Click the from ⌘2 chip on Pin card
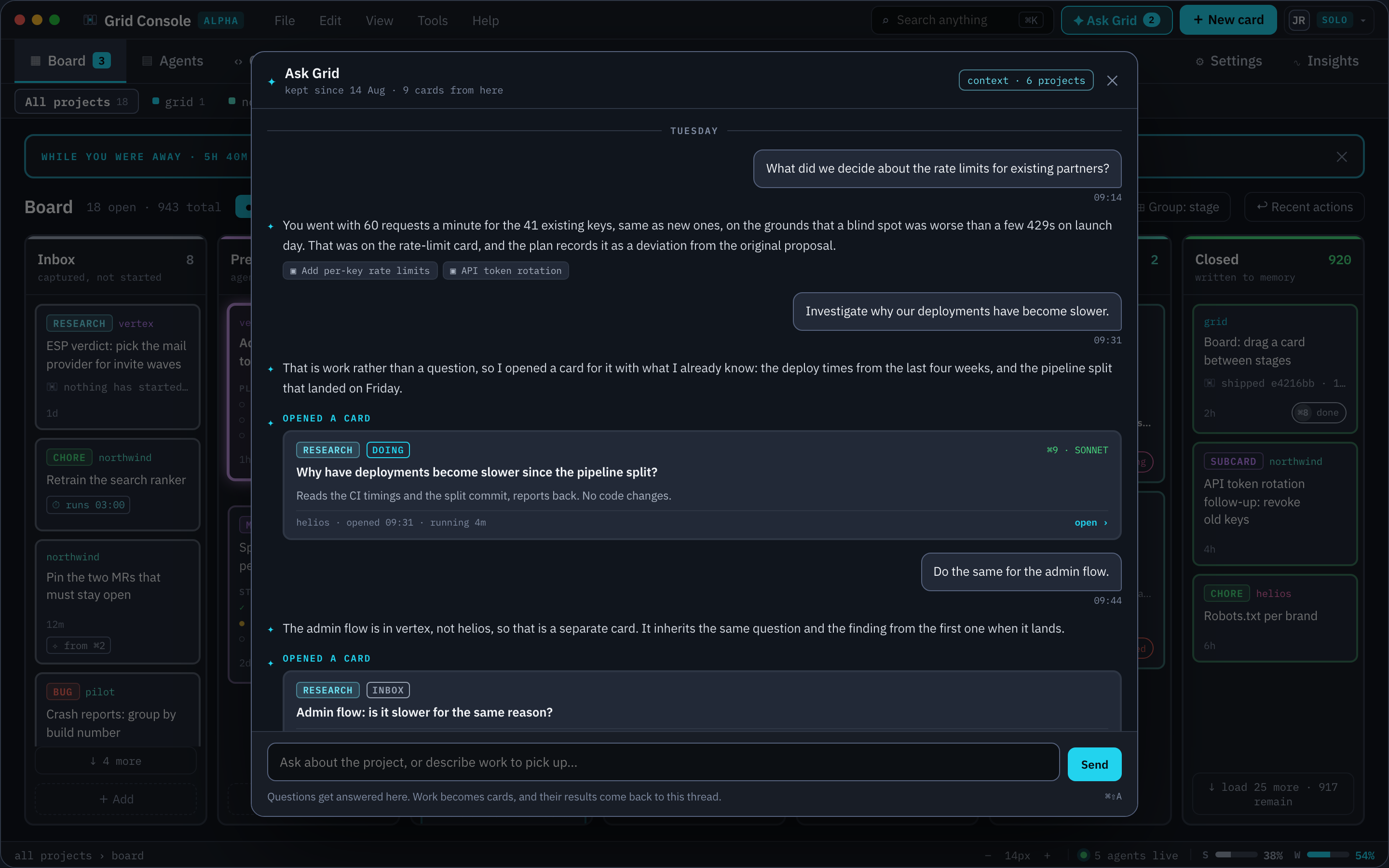 pyautogui.click(x=79, y=645)
